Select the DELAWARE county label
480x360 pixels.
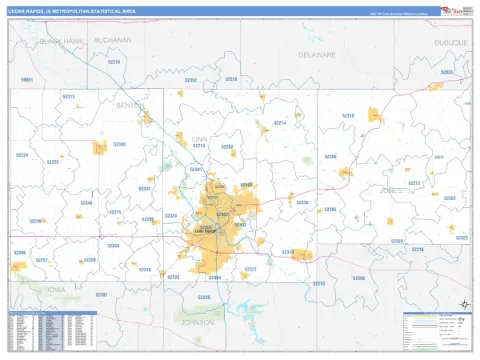coord(317,55)
